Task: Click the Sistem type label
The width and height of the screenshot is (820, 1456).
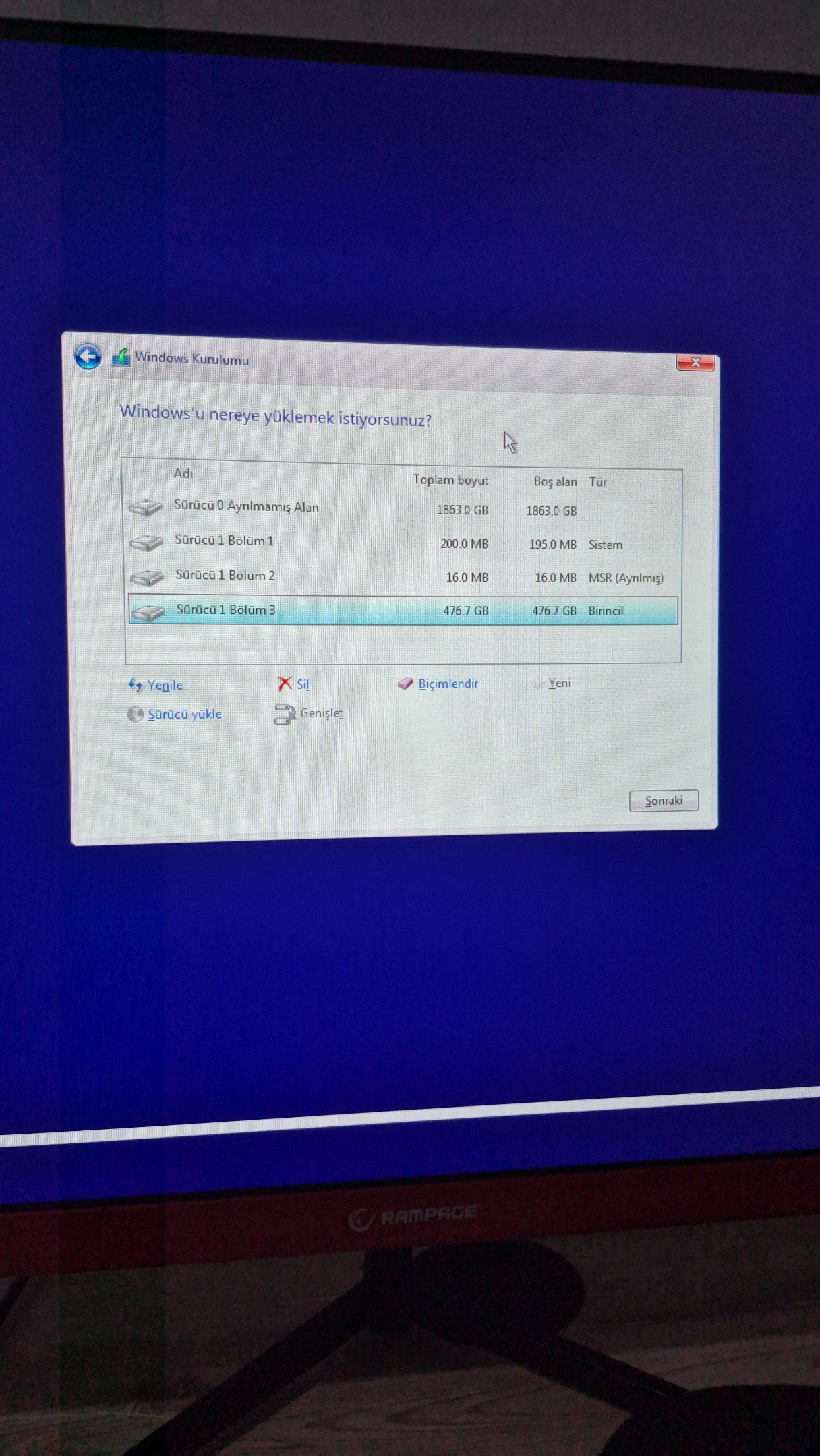Action: pos(605,545)
